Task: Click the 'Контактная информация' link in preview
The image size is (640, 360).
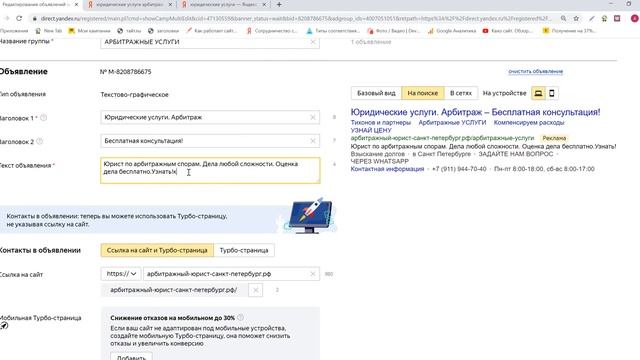Action: tap(387, 169)
